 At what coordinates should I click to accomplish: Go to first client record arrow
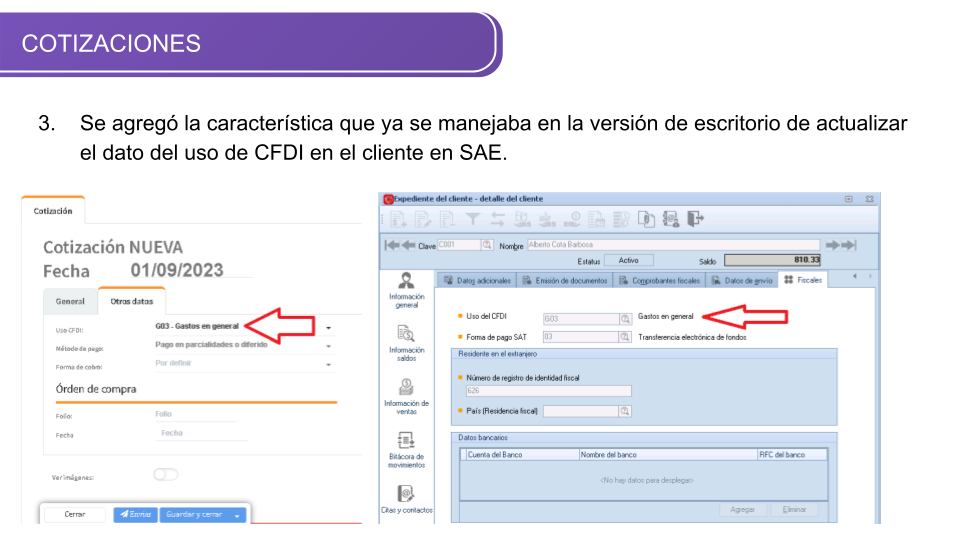click(392, 245)
